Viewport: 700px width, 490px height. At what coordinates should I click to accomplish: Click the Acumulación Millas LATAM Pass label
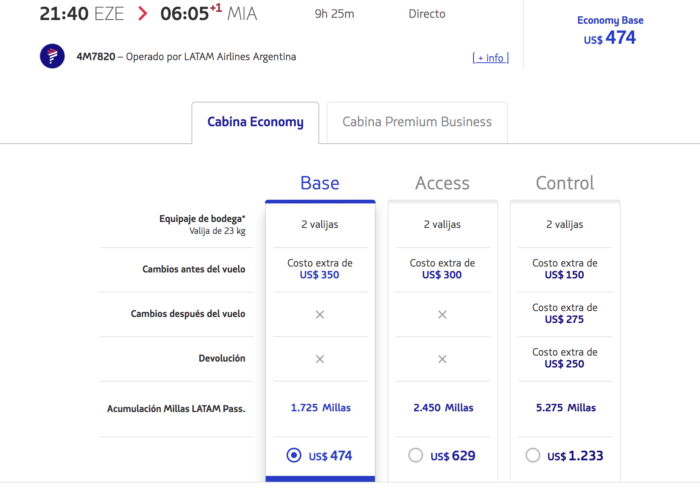click(x=176, y=409)
